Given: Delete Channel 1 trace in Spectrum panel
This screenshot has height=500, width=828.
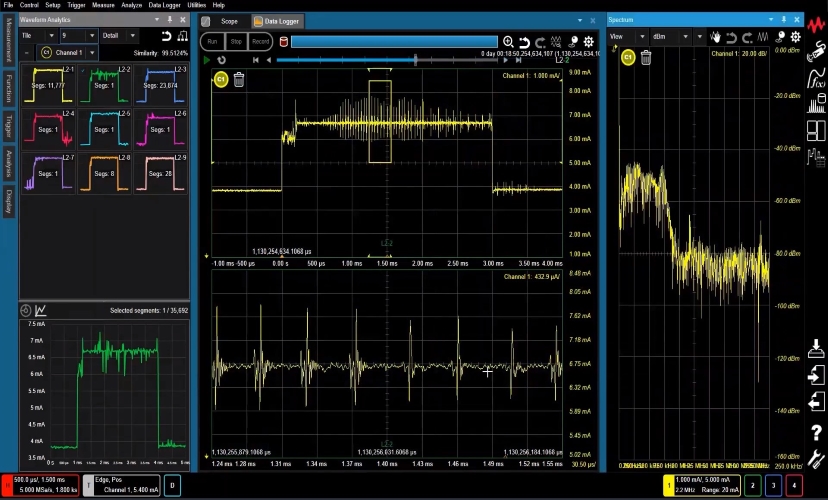Looking at the screenshot, I should pyautogui.click(x=646, y=57).
